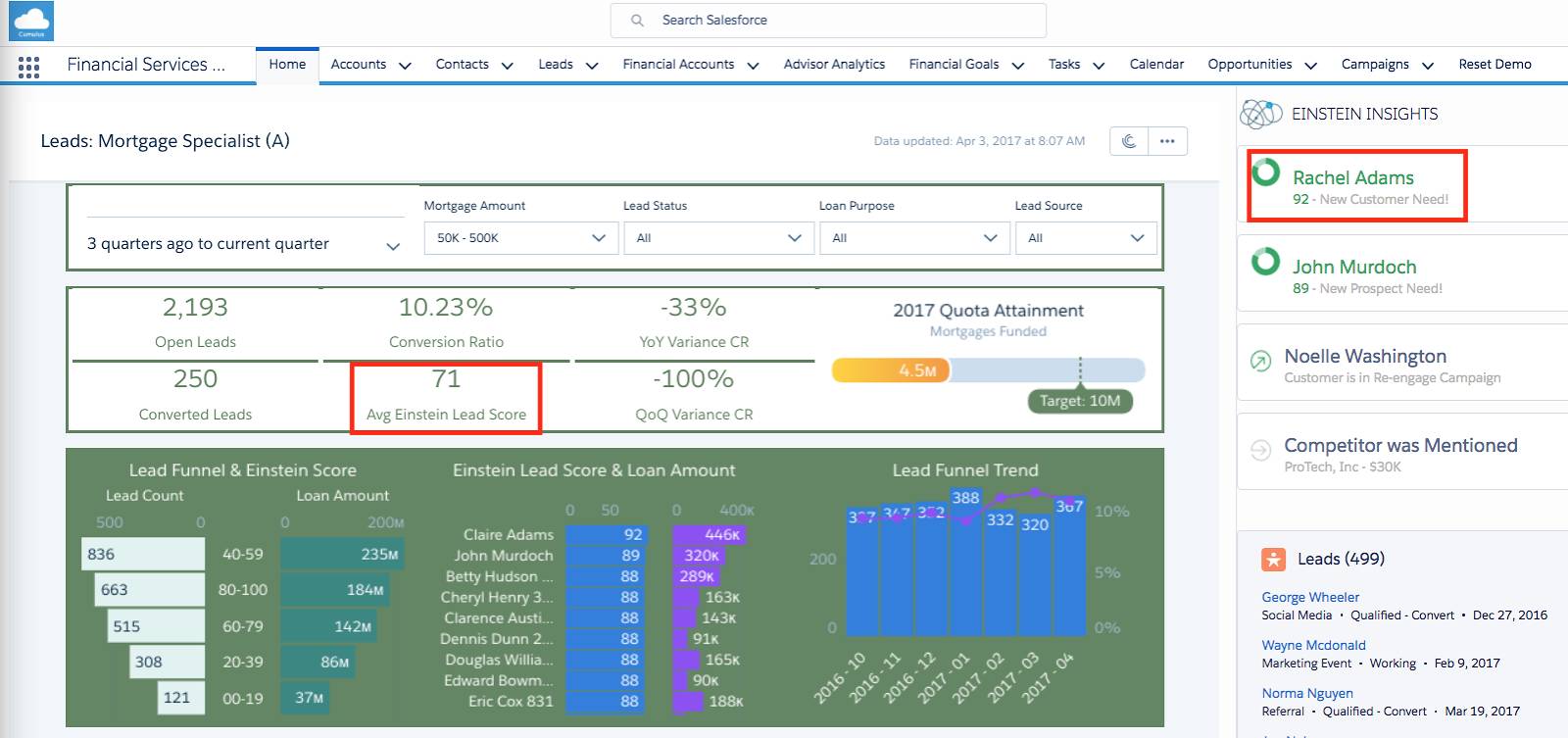Expand the Opportunities tab chevron
The image size is (1568, 738).
[1310, 66]
